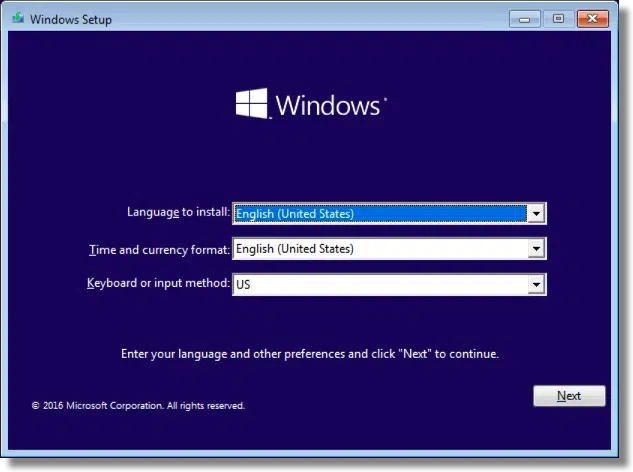Click the "Windows Setup" title text
Image resolution: width=633 pixels, height=472 pixels.
(x=71, y=19)
